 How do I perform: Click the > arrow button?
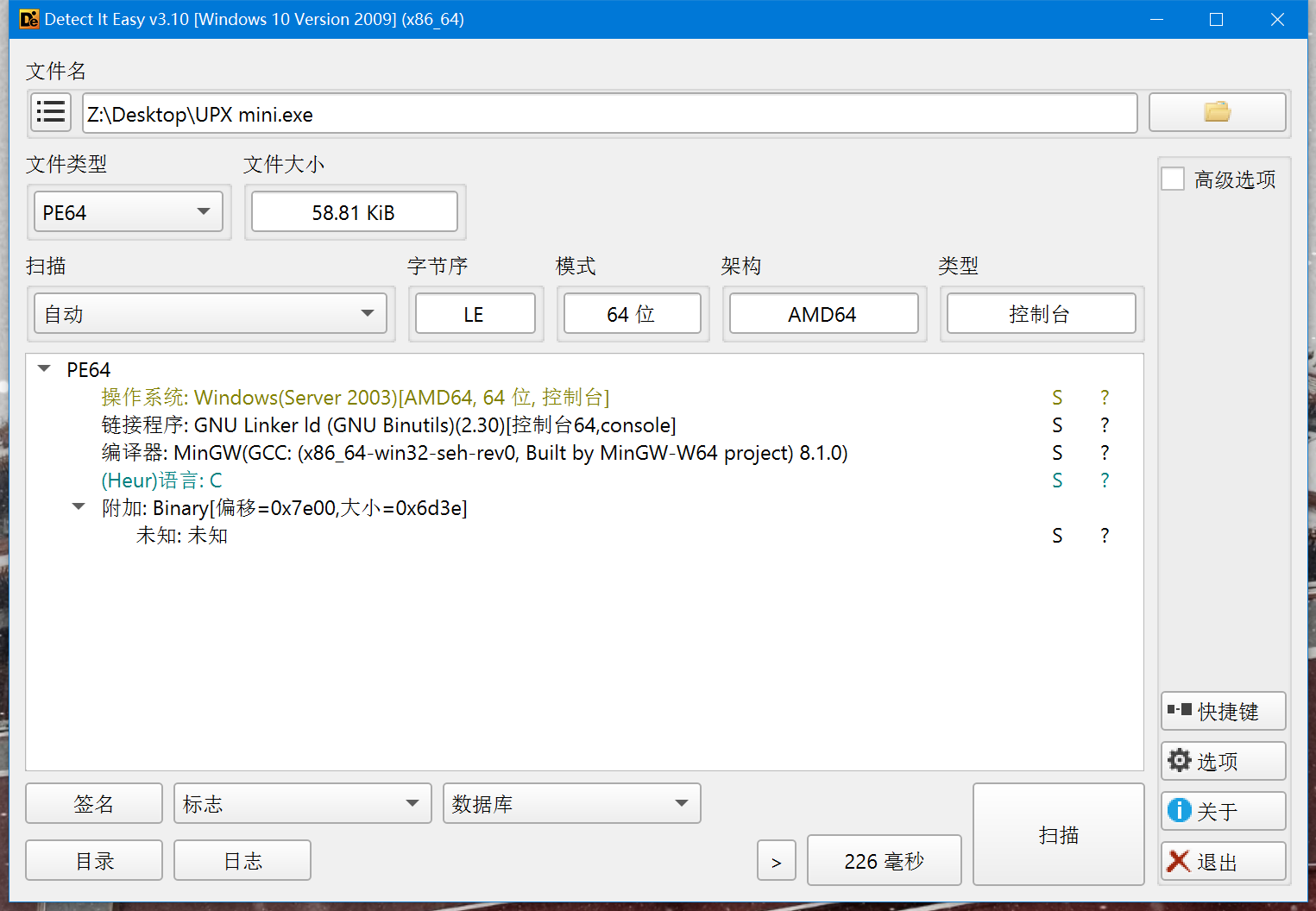coord(777,860)
